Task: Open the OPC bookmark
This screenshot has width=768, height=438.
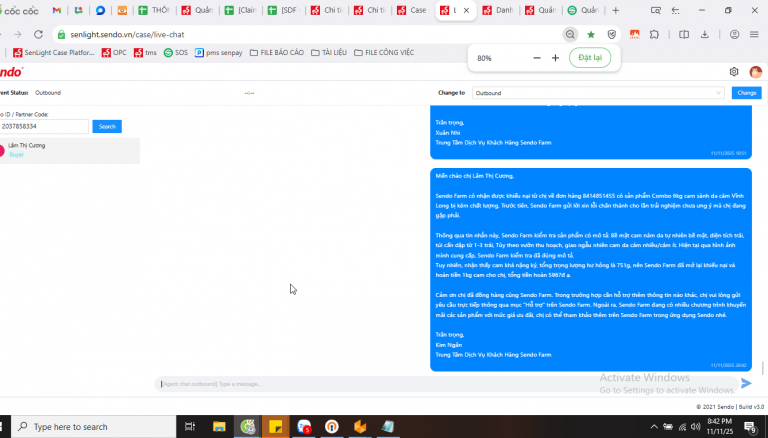Action: pyautogui.click(x=114, y=52)
